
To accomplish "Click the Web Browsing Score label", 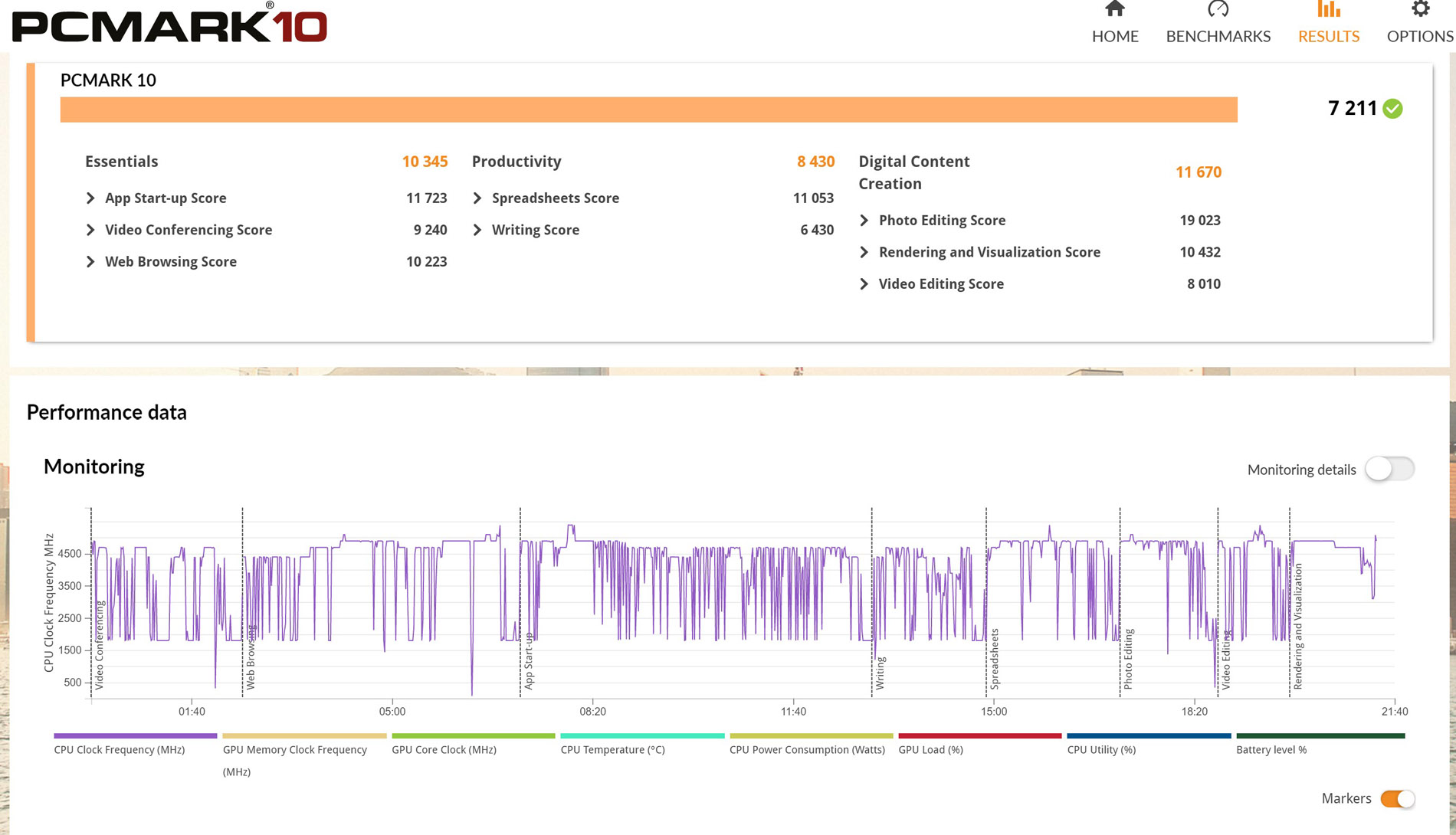I will point(170,262).
